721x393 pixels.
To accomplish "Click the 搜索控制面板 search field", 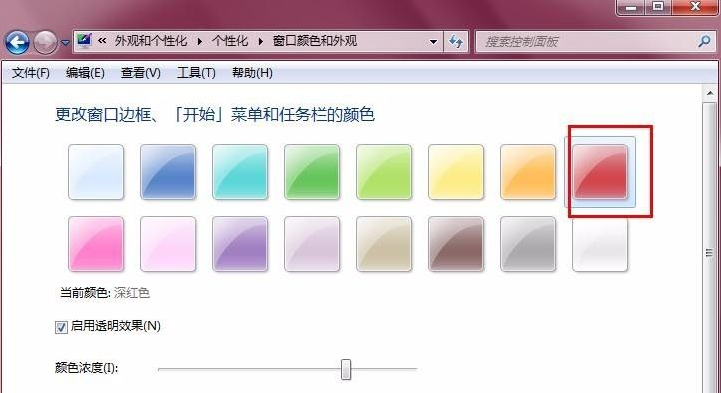I will [x=586, y=42].
